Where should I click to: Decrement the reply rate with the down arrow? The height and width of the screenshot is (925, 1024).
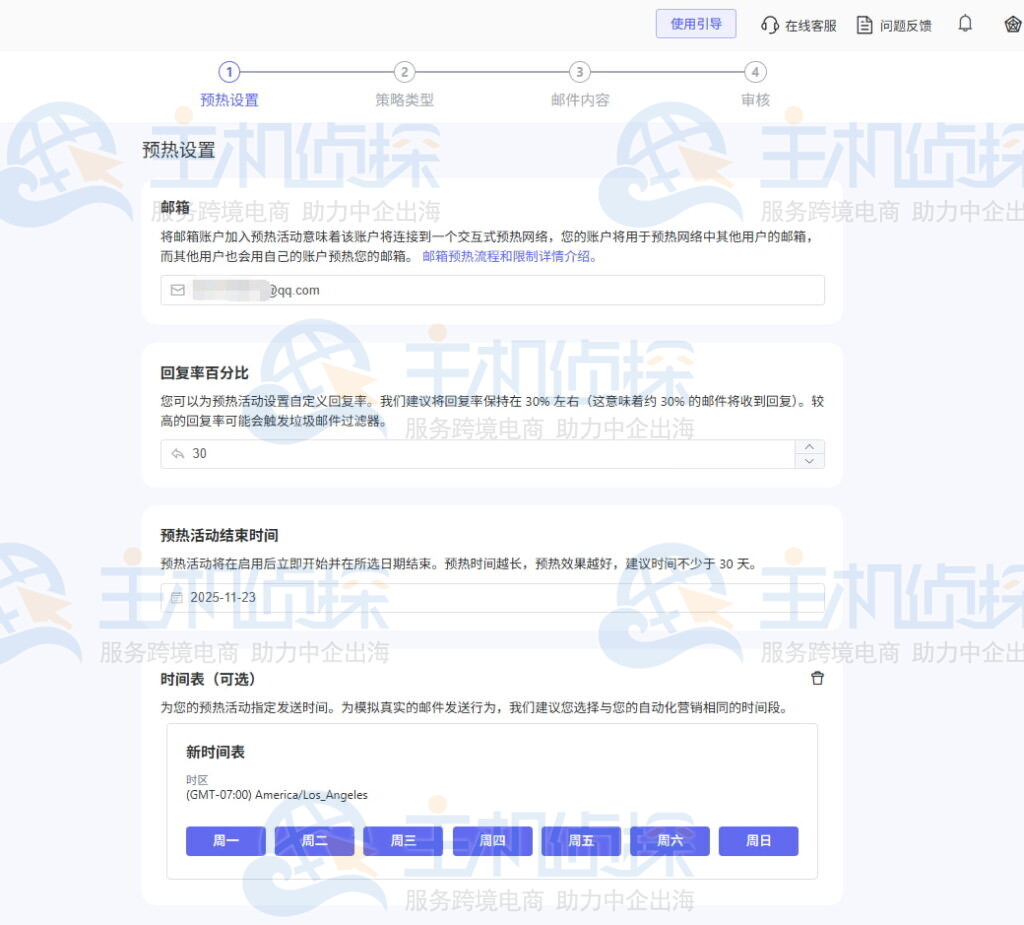pyautogui.click(x=809, y=460)
